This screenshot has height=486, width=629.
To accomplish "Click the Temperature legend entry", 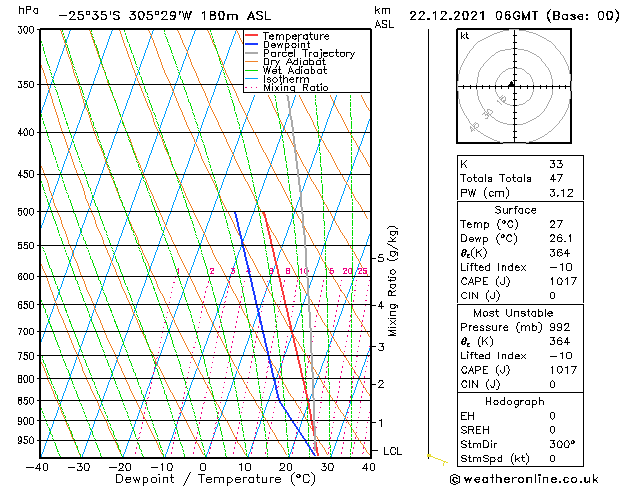I will pos(287,36).
